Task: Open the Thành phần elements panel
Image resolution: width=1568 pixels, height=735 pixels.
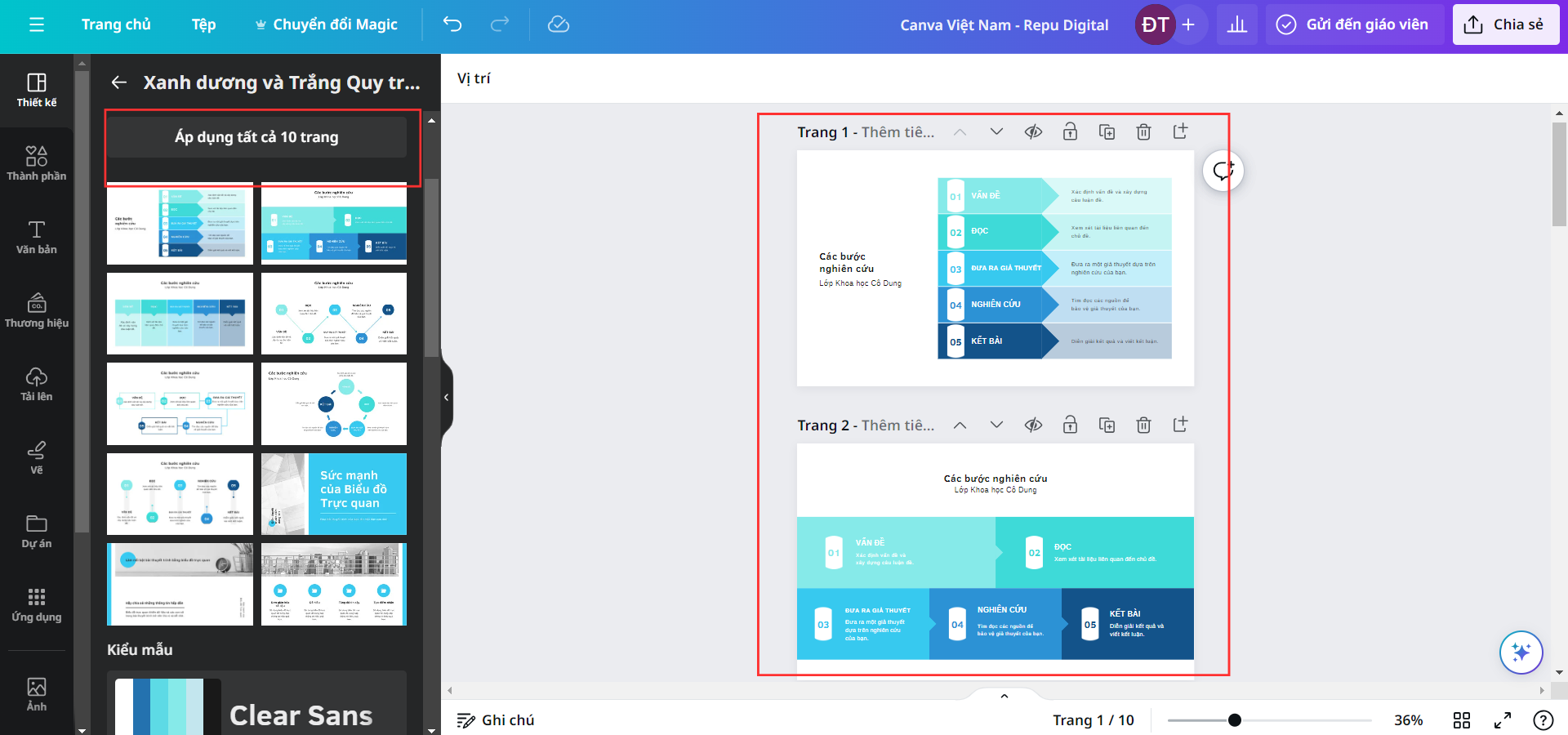Action: [x=37, y=163]
